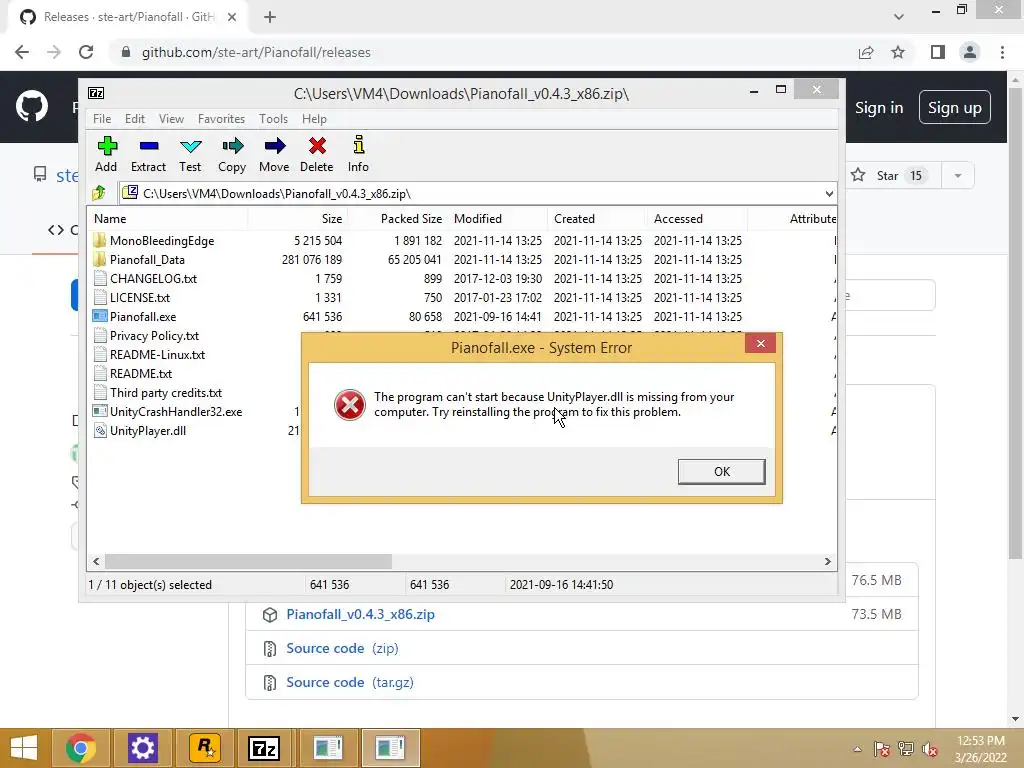This screenshot has height=768, width=1024.
Task: Open the File menu in 7-Zip
Action: pos(102,119)
